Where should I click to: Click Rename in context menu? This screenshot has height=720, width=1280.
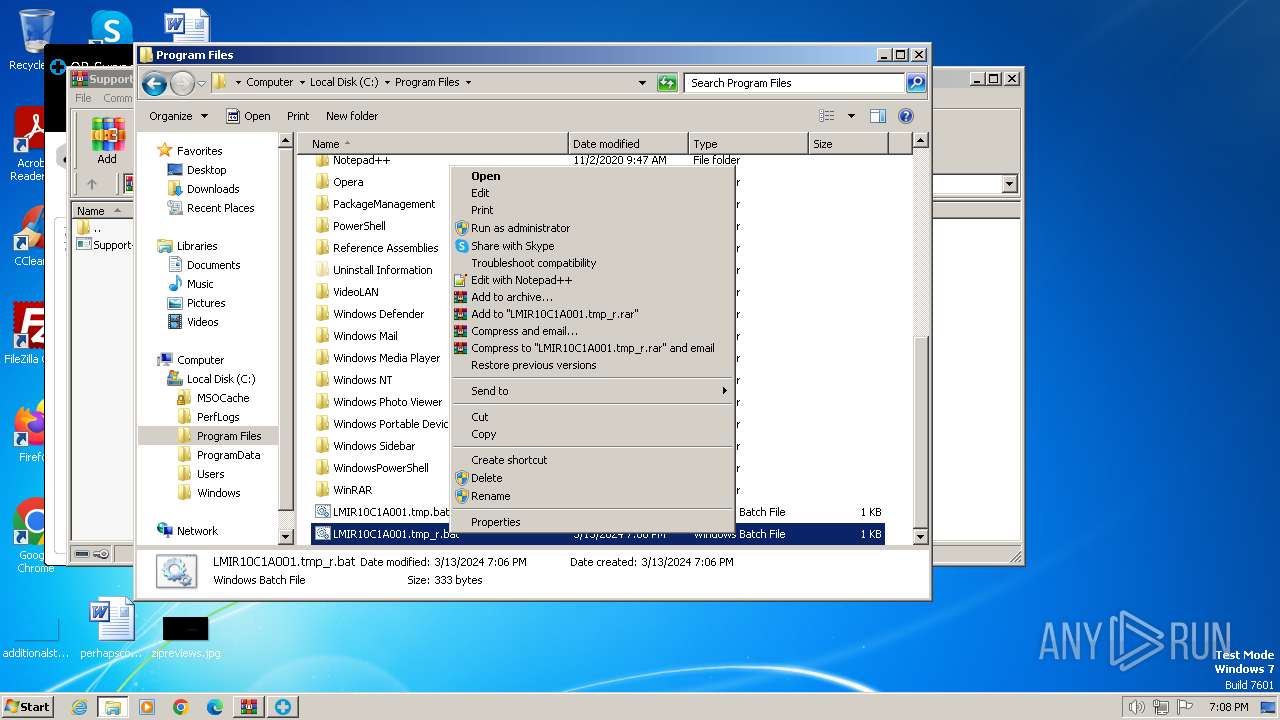(592, 496)
